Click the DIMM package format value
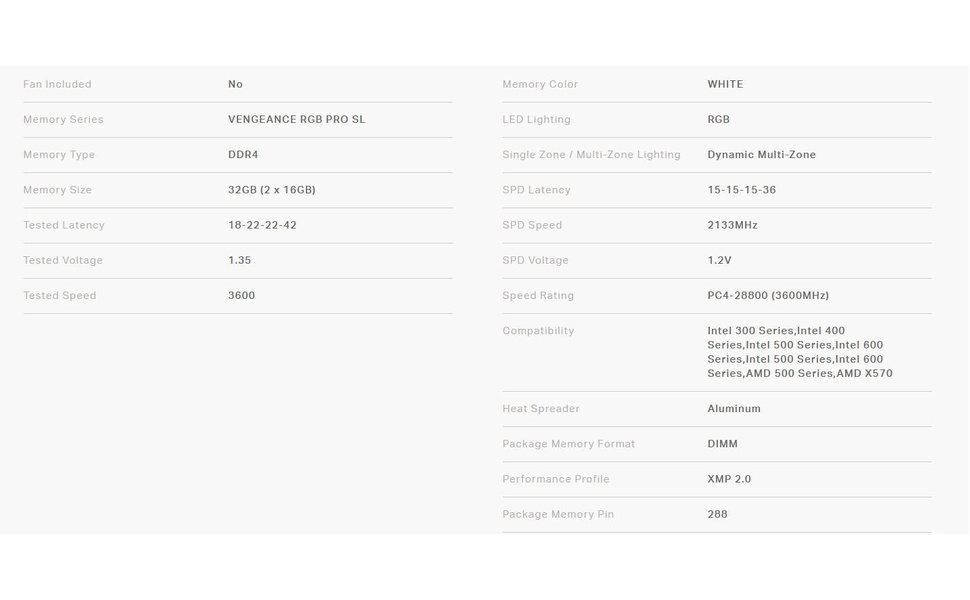 coord(722,444)
